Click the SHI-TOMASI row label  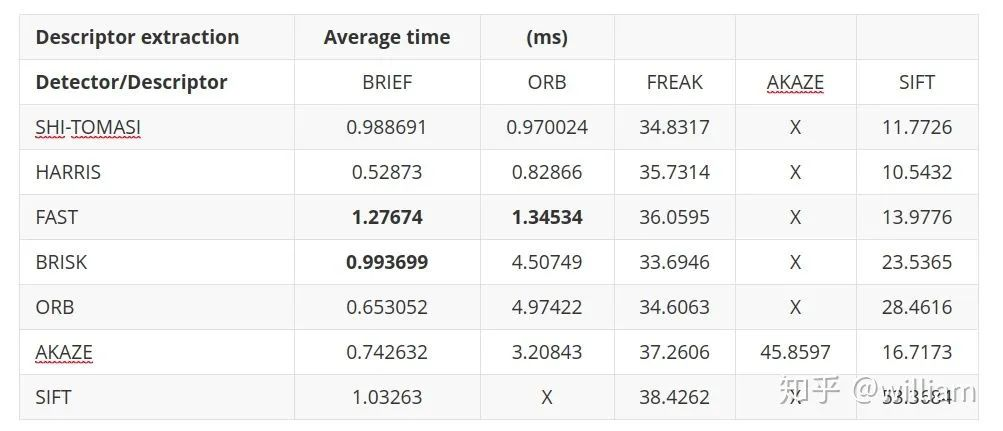pyautogui.click(x=88, y=127)
